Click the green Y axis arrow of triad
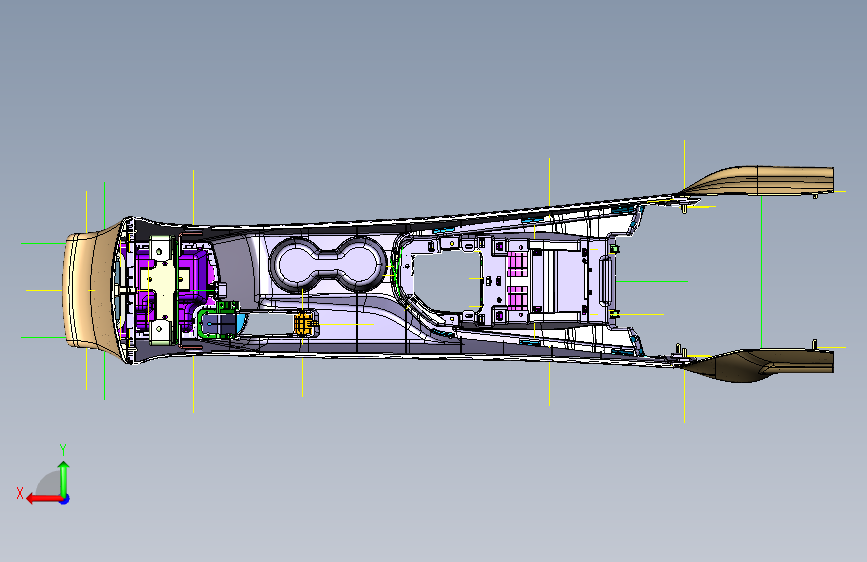This screenshot has width=867, height=562. click(64, 479)
